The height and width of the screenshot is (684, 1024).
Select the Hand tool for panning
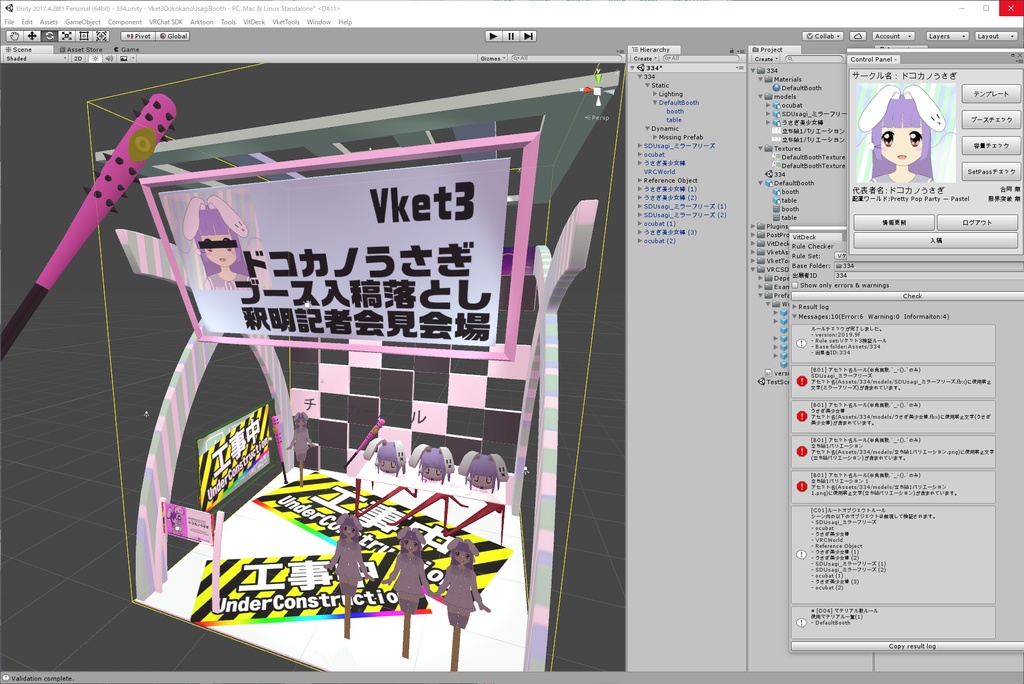pyautogui.click(x=14, y=36)
